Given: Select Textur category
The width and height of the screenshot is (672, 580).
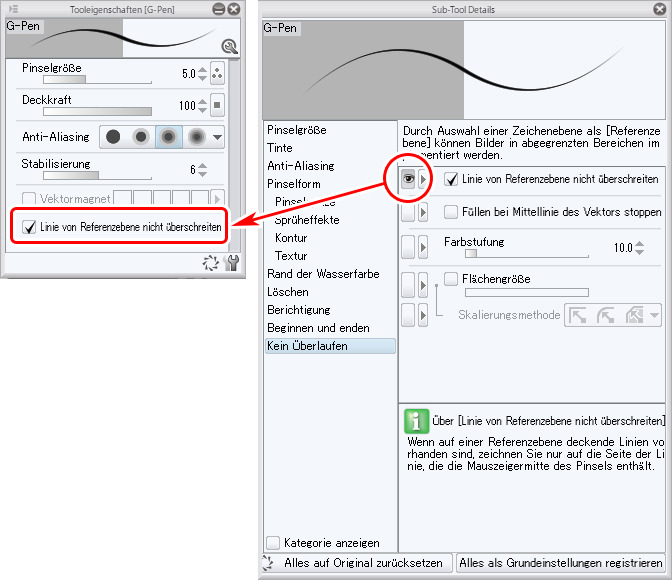Looking at the screenshot, I should click(x=330, y=256).
